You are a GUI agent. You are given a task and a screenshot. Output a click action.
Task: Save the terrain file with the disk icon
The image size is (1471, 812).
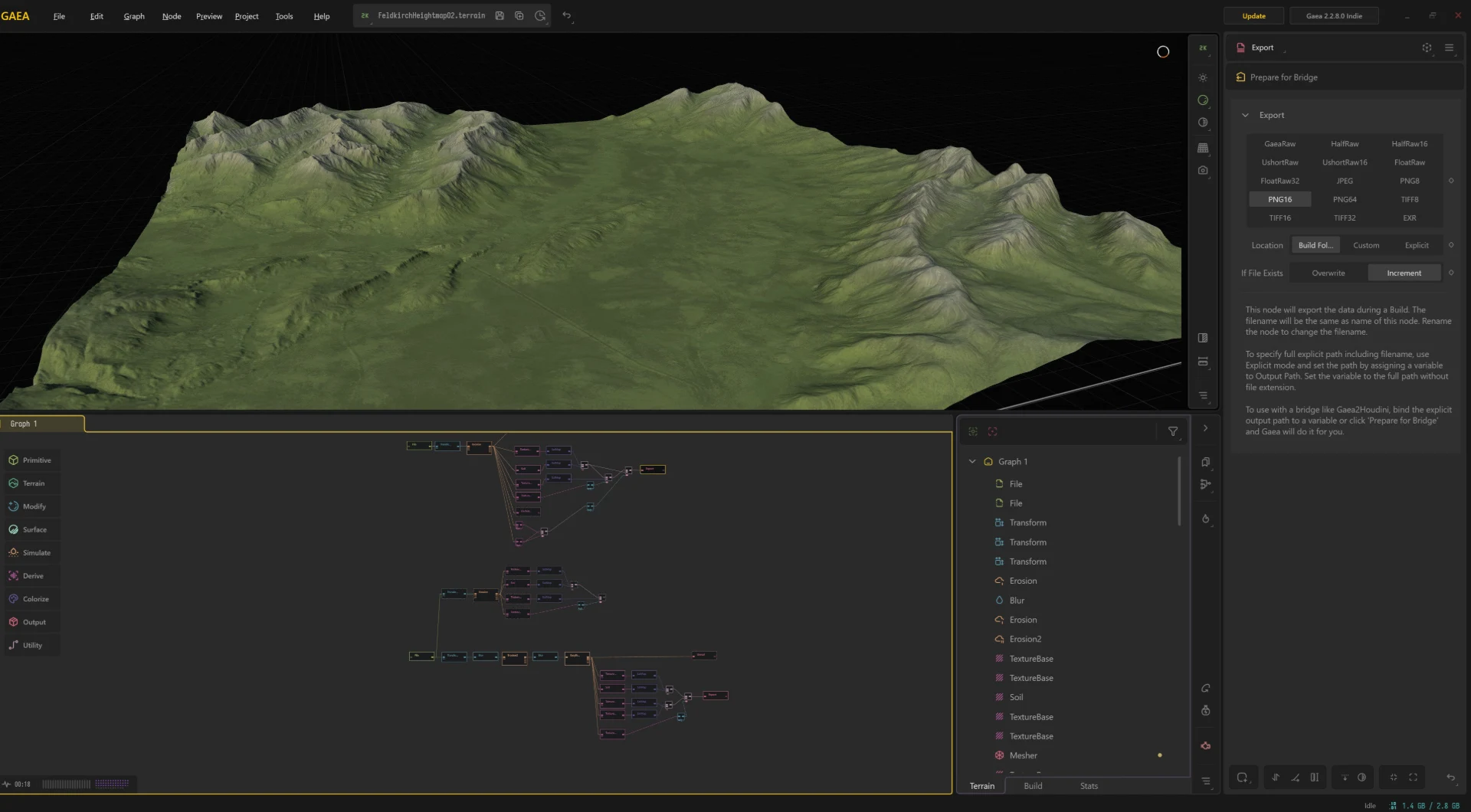tap(500, 15)
